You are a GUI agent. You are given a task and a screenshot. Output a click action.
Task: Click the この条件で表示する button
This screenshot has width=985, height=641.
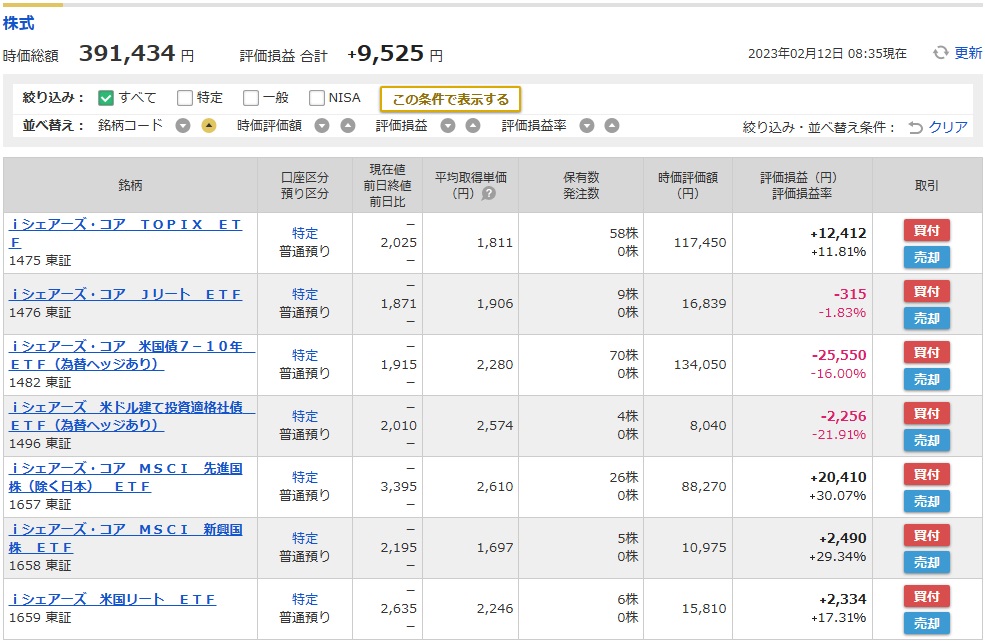point(450,99)
